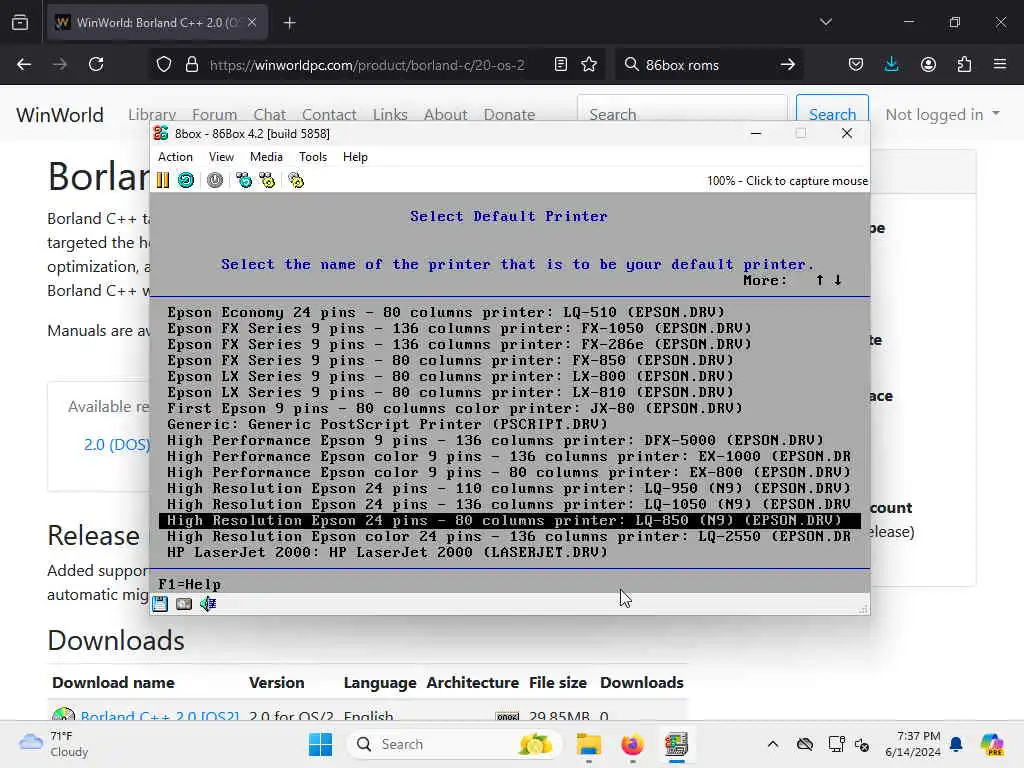Select the WinWorld Borland C++ tab

pyautogui.click(x=157, y=23)
